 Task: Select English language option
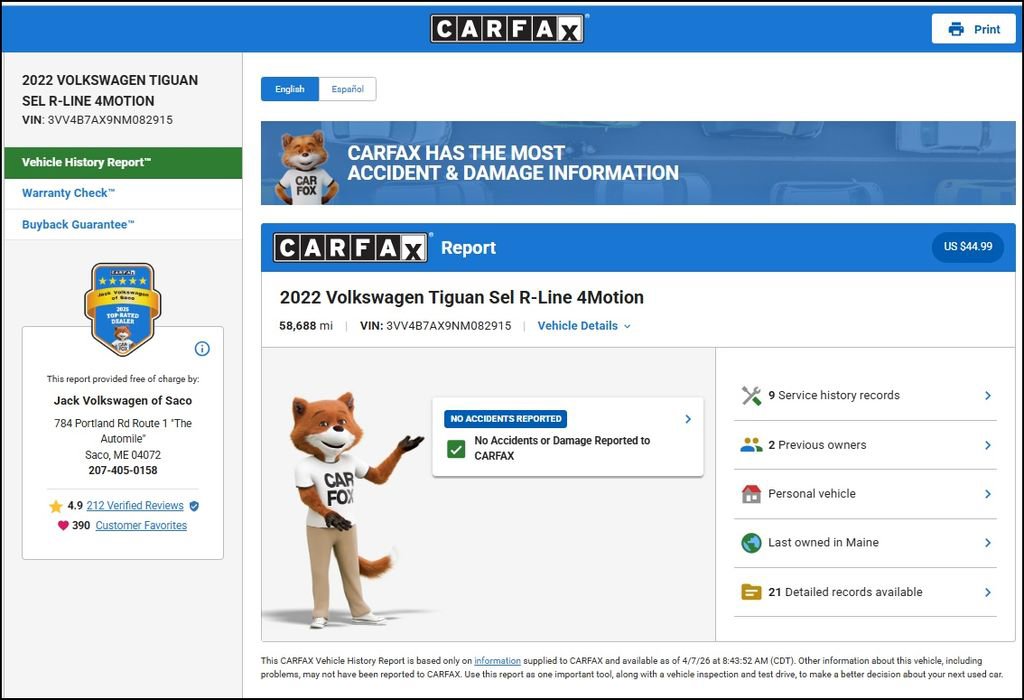[290, 89]
